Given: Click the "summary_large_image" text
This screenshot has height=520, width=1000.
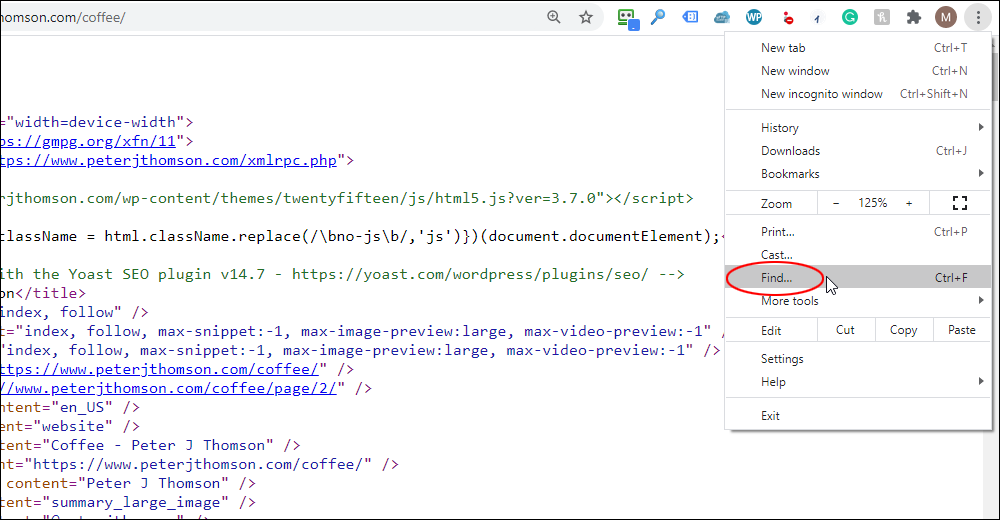Looking at the screenshot, I should 140,503.
